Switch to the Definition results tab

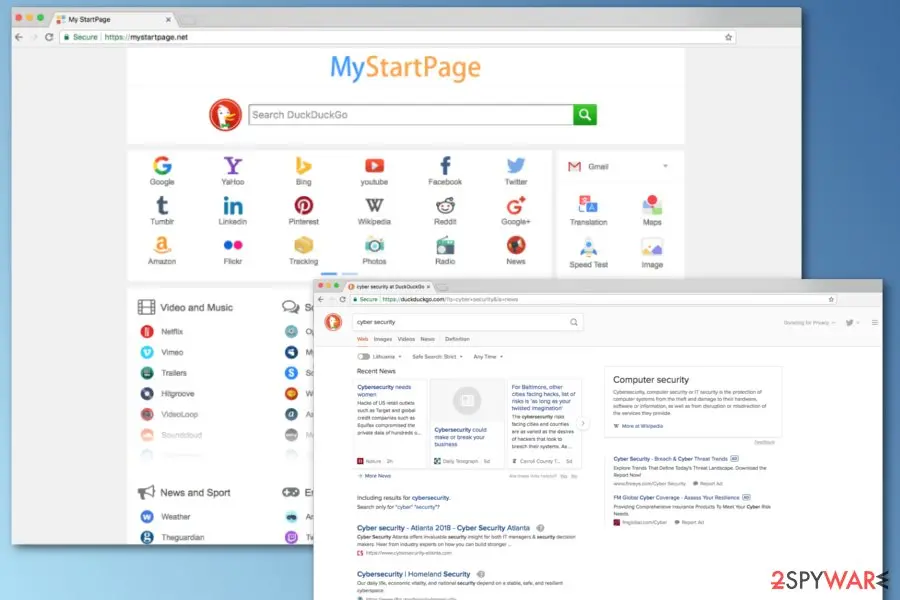[457, 339]
